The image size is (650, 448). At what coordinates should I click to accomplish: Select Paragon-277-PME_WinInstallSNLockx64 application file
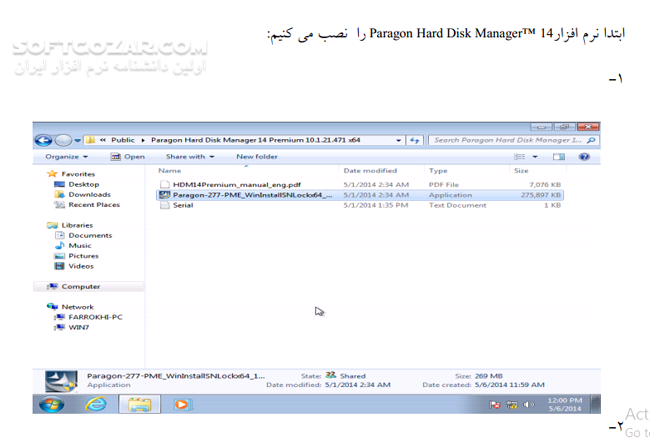(x=252, y=195)
